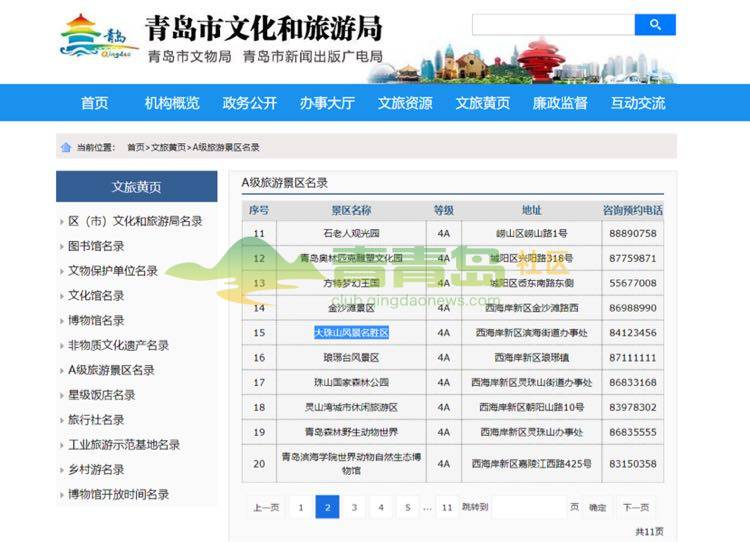Open the 文旅黄页 navigation item

click(x=482, y=103)
